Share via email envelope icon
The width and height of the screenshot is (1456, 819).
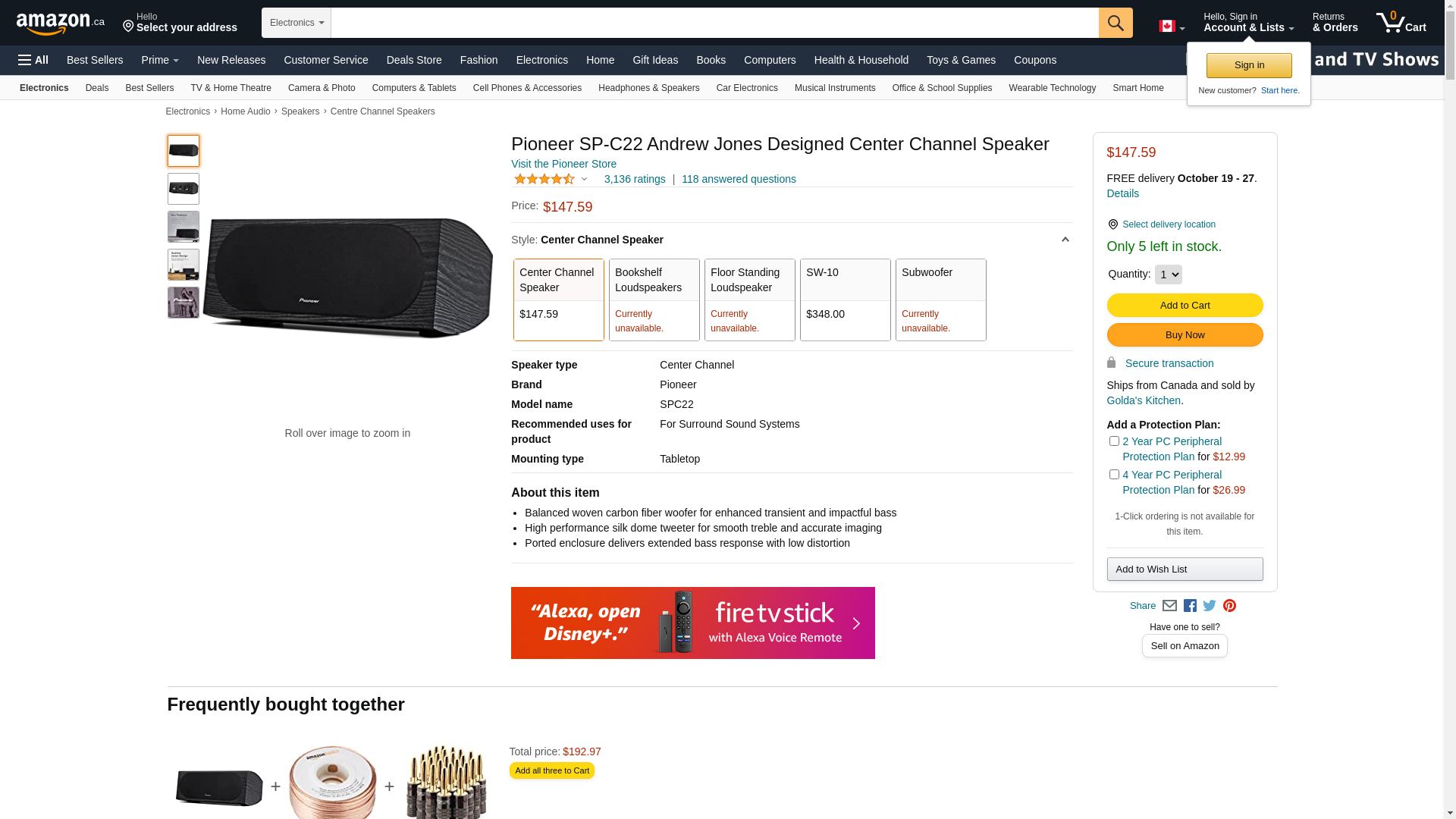point(1169,606)
